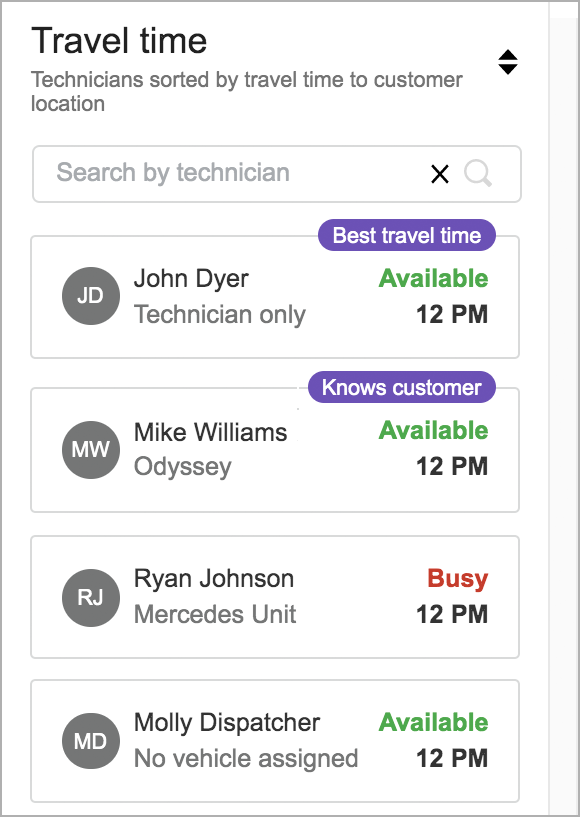Choose the Mike Williams name label
The image size is (580, 817).
click(x=211, y=432)
